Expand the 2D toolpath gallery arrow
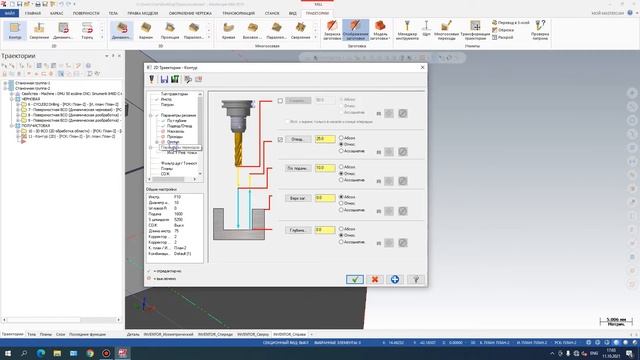This screenshot has width=640, height=360. pyautogui.click(x=102, y=38)
